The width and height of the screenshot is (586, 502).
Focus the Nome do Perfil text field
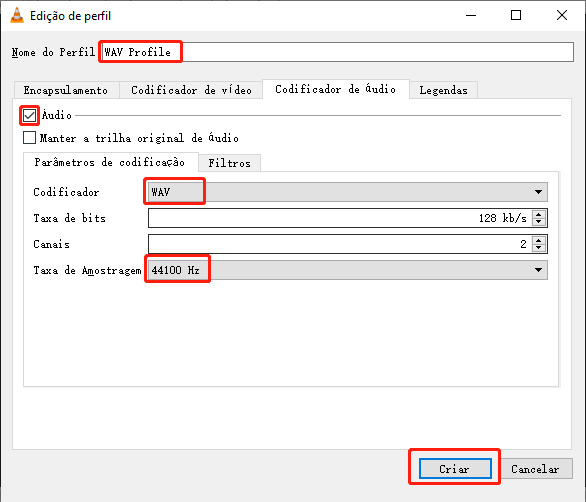click(x=337, y=52)
